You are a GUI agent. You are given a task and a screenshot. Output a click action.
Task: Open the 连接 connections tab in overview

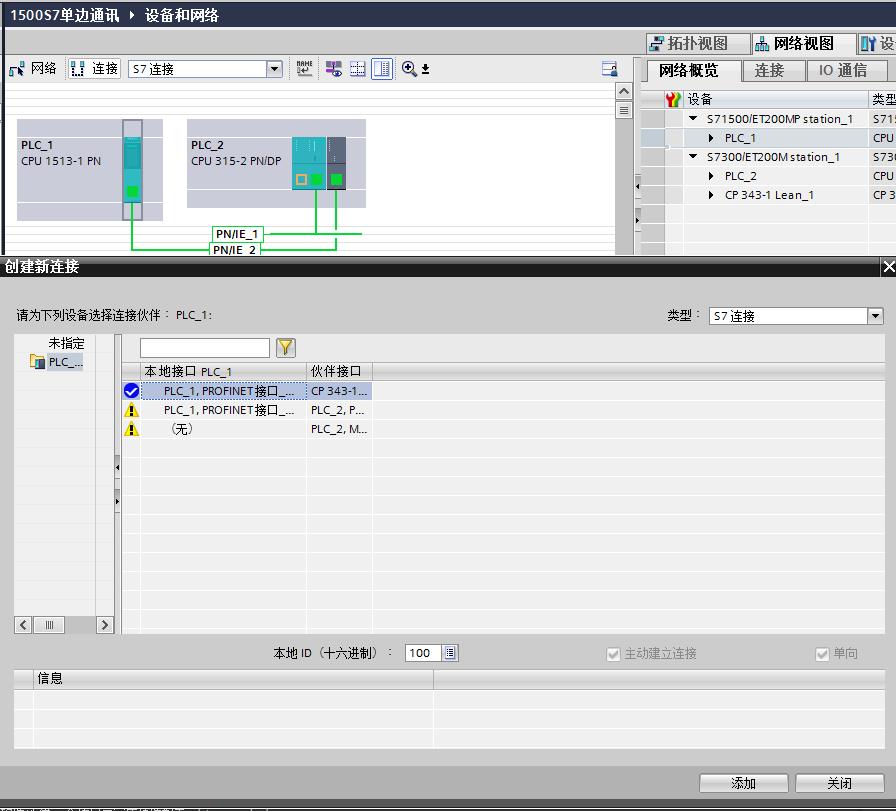pyautogui.click(x=774, y=71)
